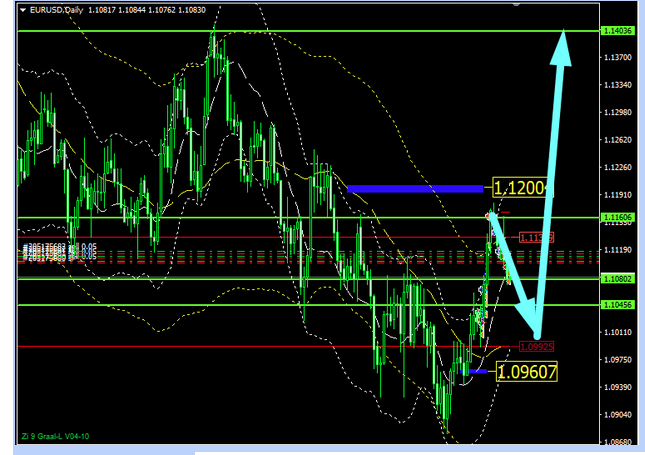The height and width of the screenshot is (455, 645).
Task: Click the cyan upward arrow head
Action: pyautogui.click(x=565, y=42)
